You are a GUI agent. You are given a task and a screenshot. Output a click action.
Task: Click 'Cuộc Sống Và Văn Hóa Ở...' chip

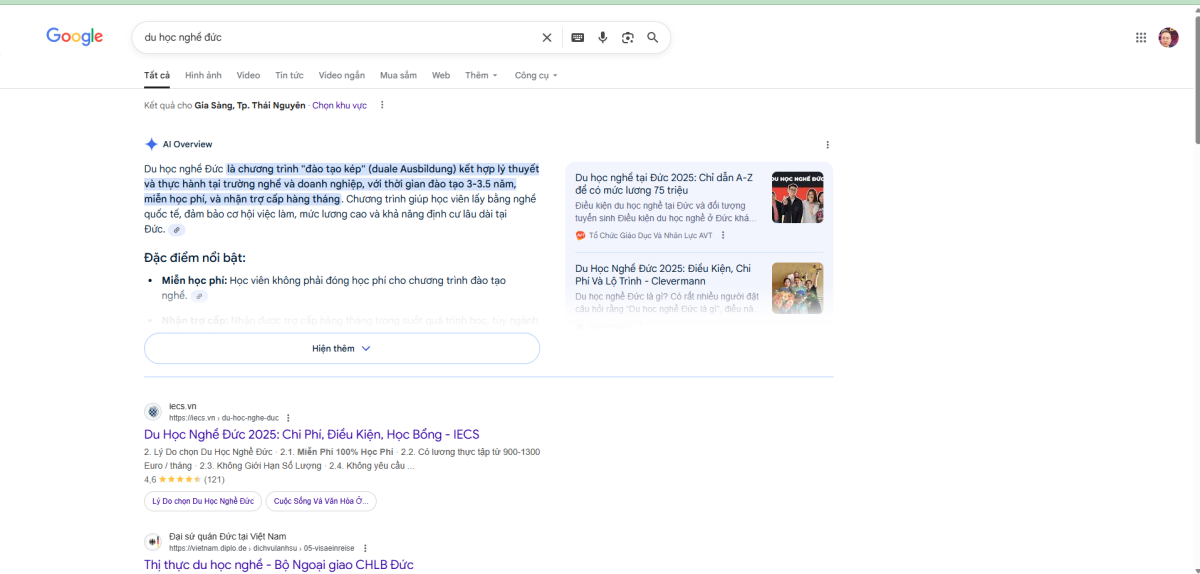point(321,501)
